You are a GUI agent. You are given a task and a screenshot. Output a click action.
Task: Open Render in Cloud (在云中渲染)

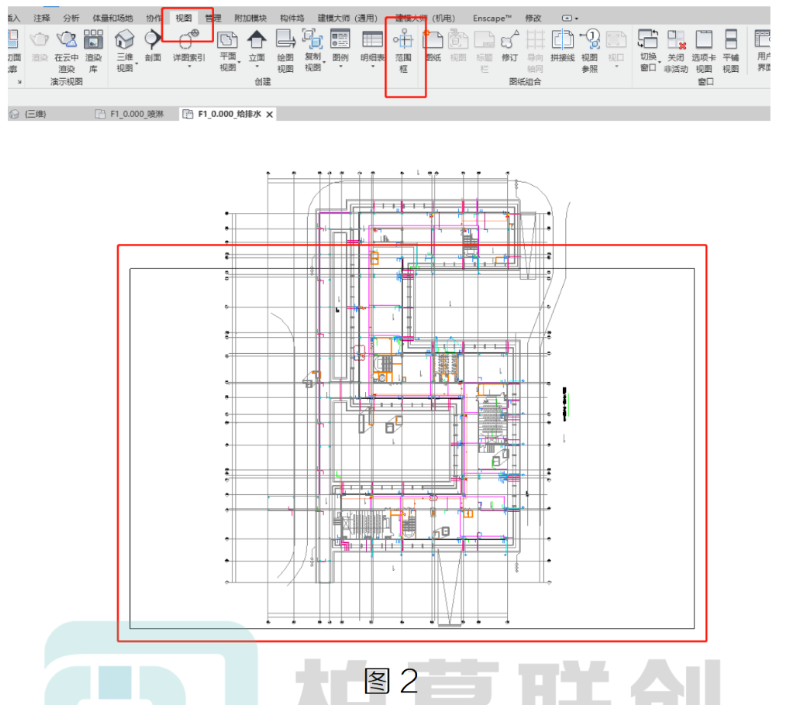[67, 50]
